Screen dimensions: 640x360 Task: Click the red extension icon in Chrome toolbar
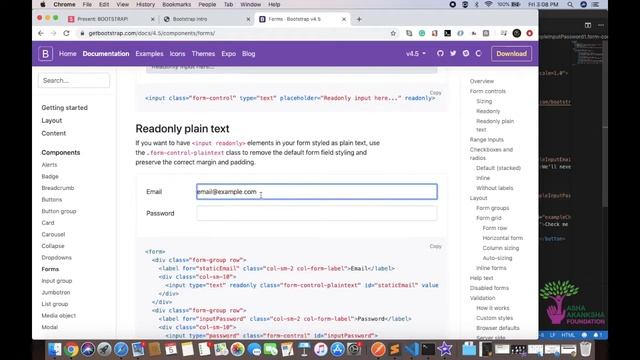529,33
